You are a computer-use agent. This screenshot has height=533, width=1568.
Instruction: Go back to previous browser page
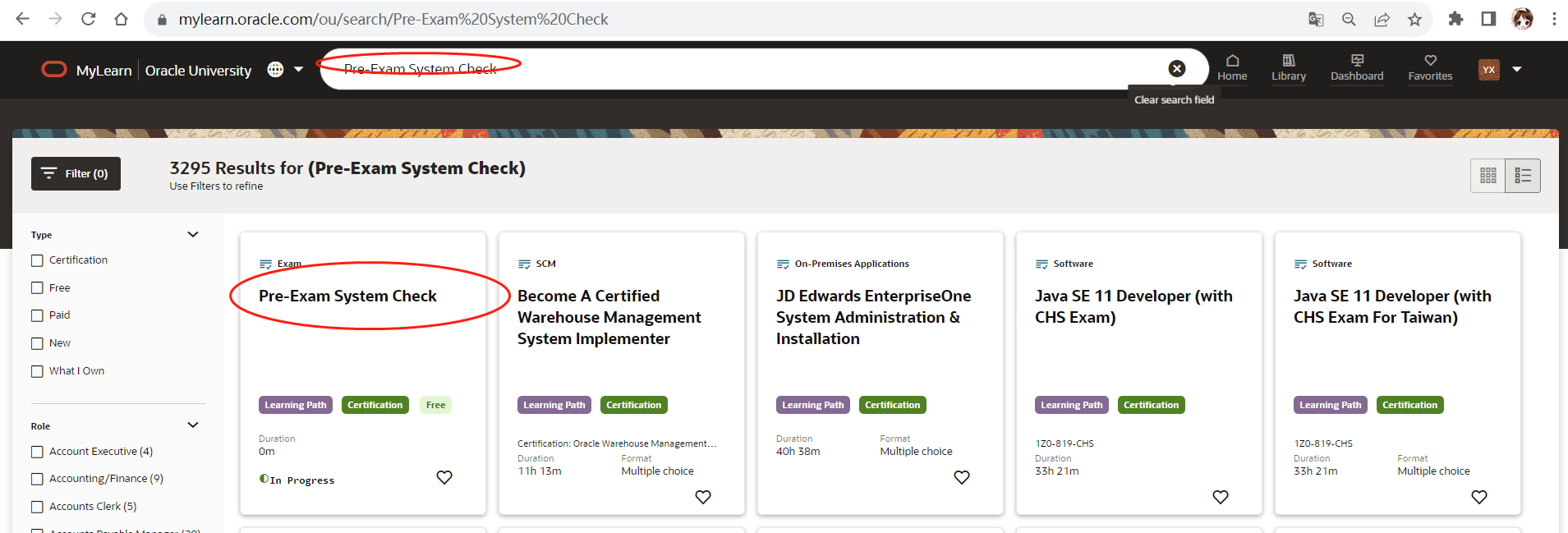click(x=22, y=19)
